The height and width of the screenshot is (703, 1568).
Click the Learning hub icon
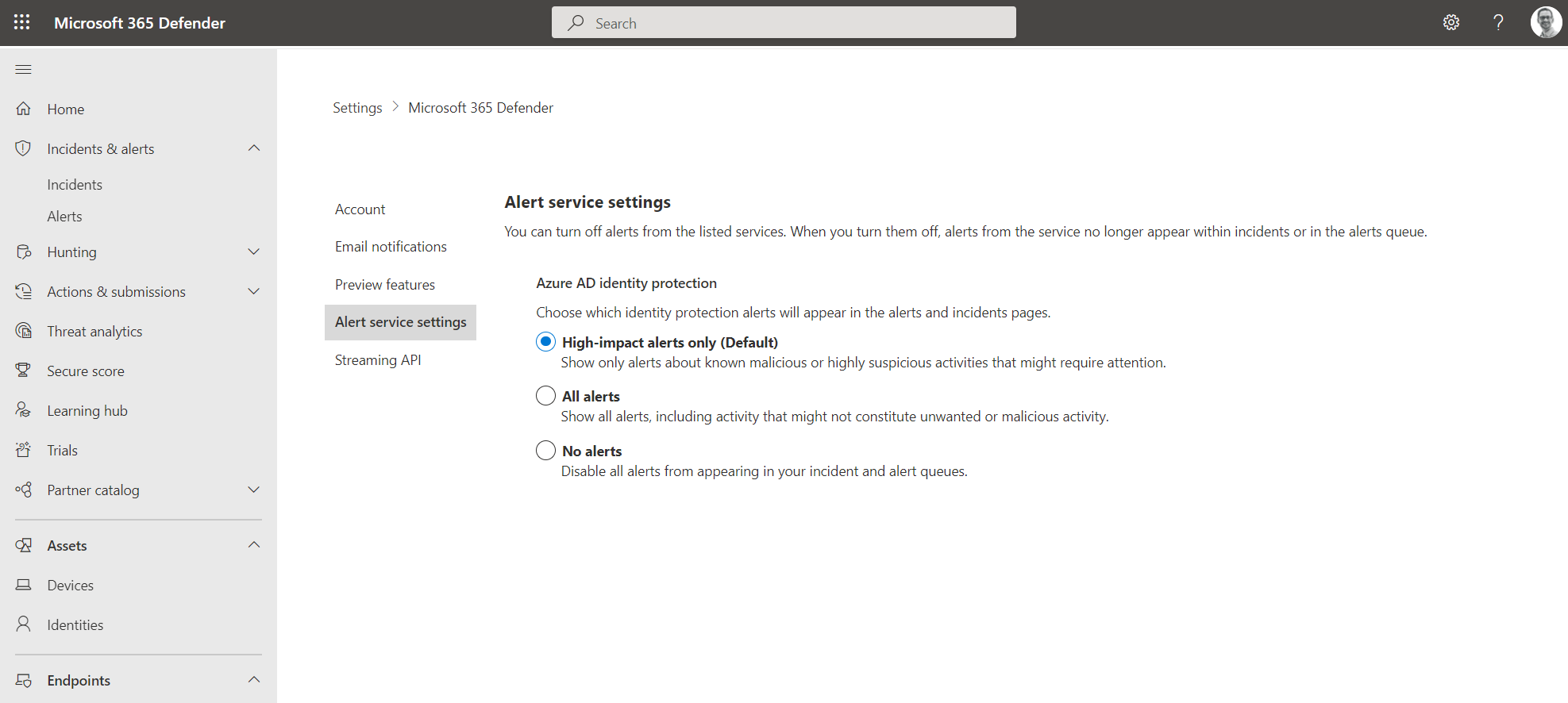(24, 410)
